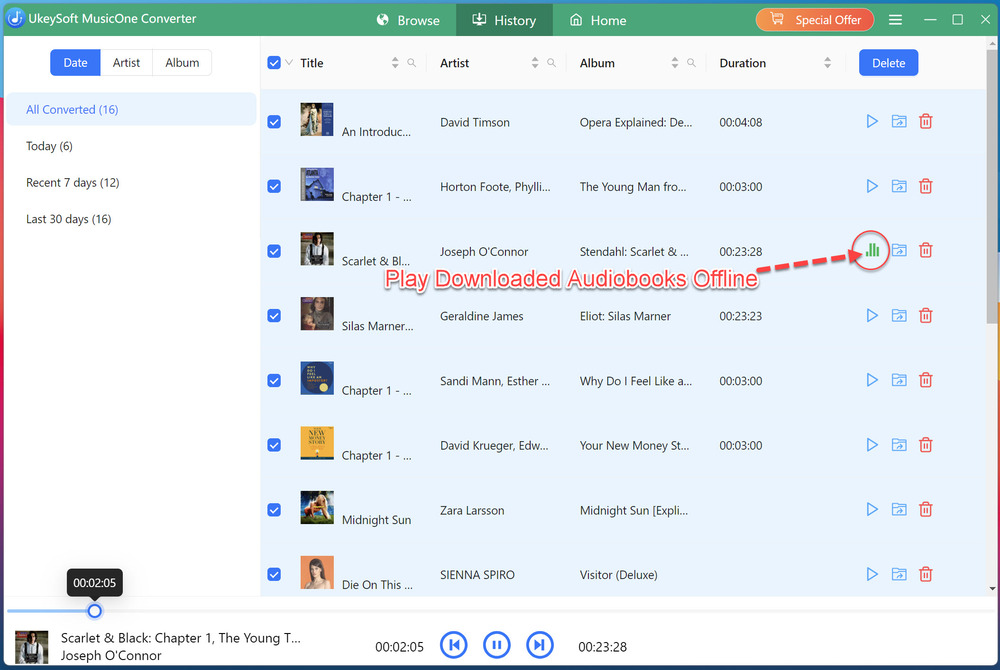
Task: Open folder for David Krueger track
Action: pyautogui.click(x=899, y=445)
